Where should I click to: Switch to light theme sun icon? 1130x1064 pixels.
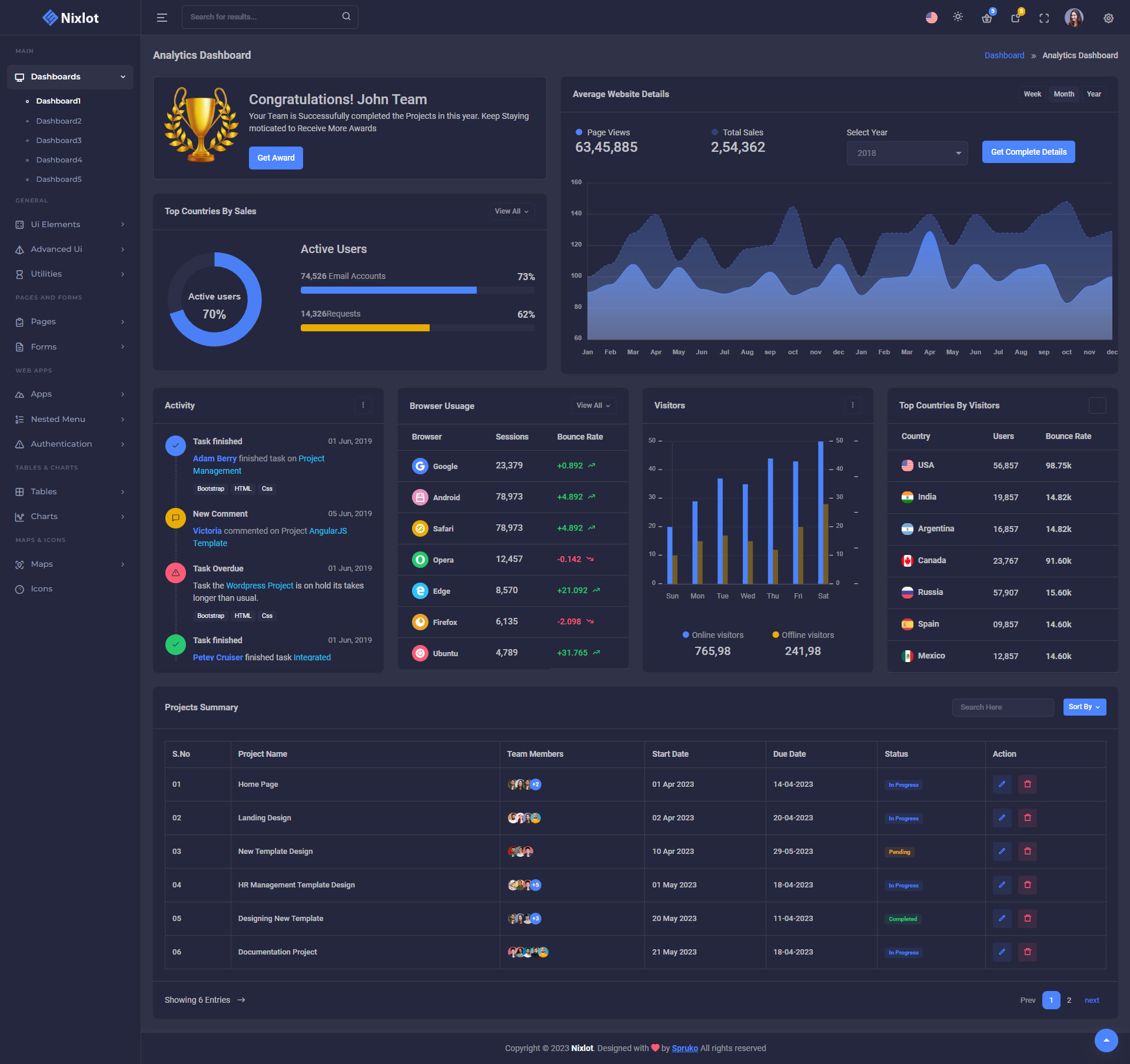tap(958, 17)
